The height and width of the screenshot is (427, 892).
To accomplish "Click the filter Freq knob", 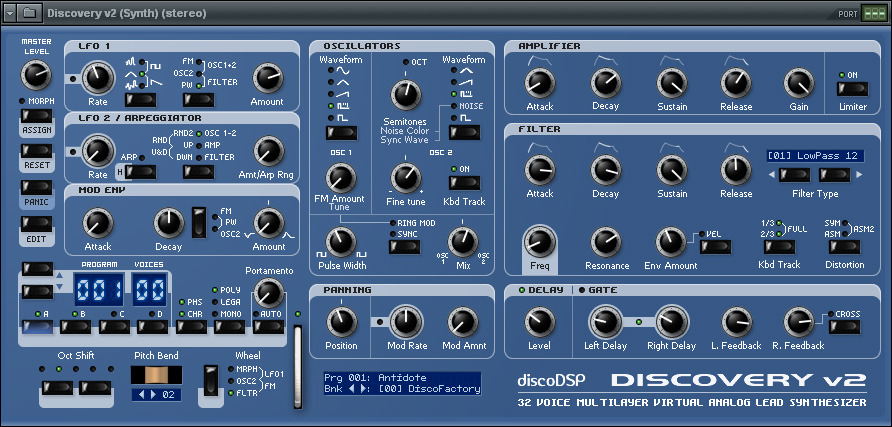I will point(538,242).
